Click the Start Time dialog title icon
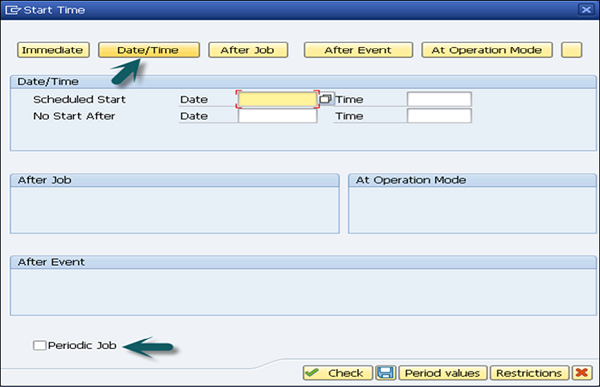The height and width of the screenshot is (387, 600). (13, 10)
